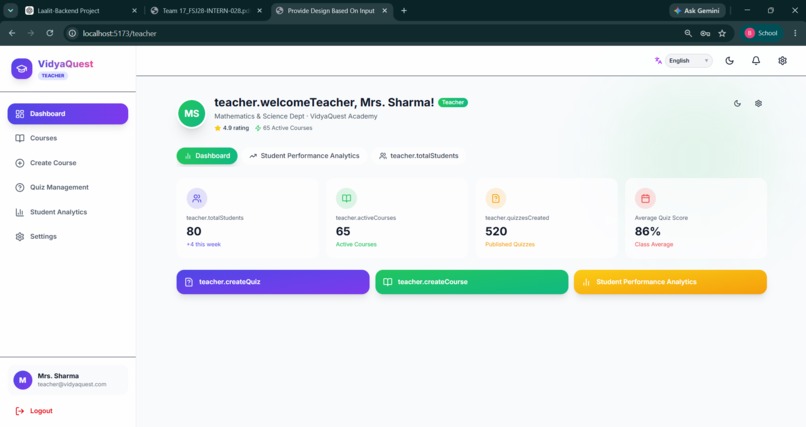The image size is (806, 427).
Task: Click the VidyaQuest graduation cap logo
Action: coord(22,68)
